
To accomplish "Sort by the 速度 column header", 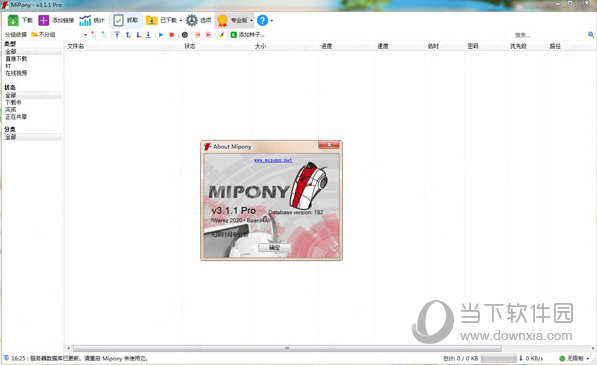I will (x=383, y=46).
